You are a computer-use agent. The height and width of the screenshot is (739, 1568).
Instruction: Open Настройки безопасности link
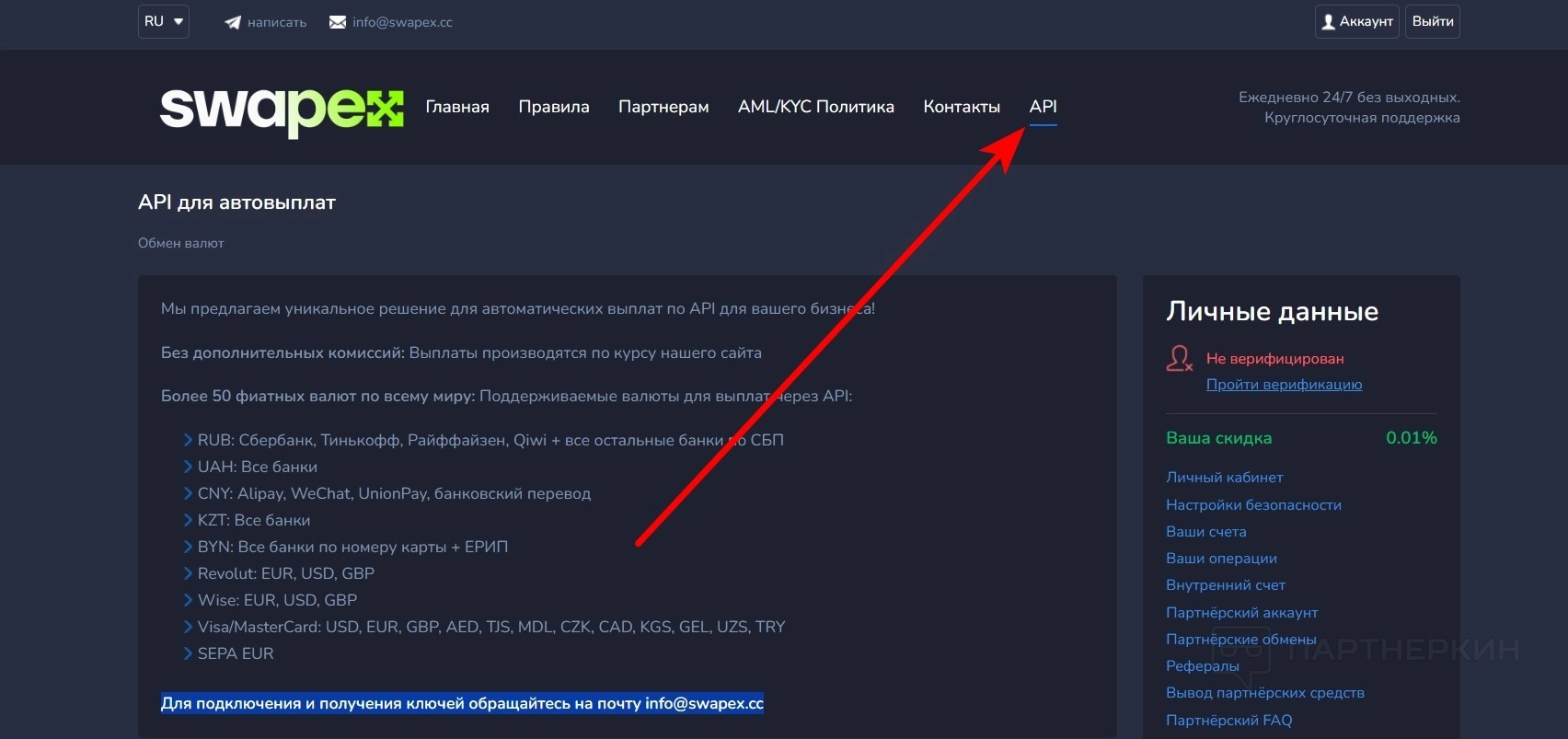point(1253,505)
